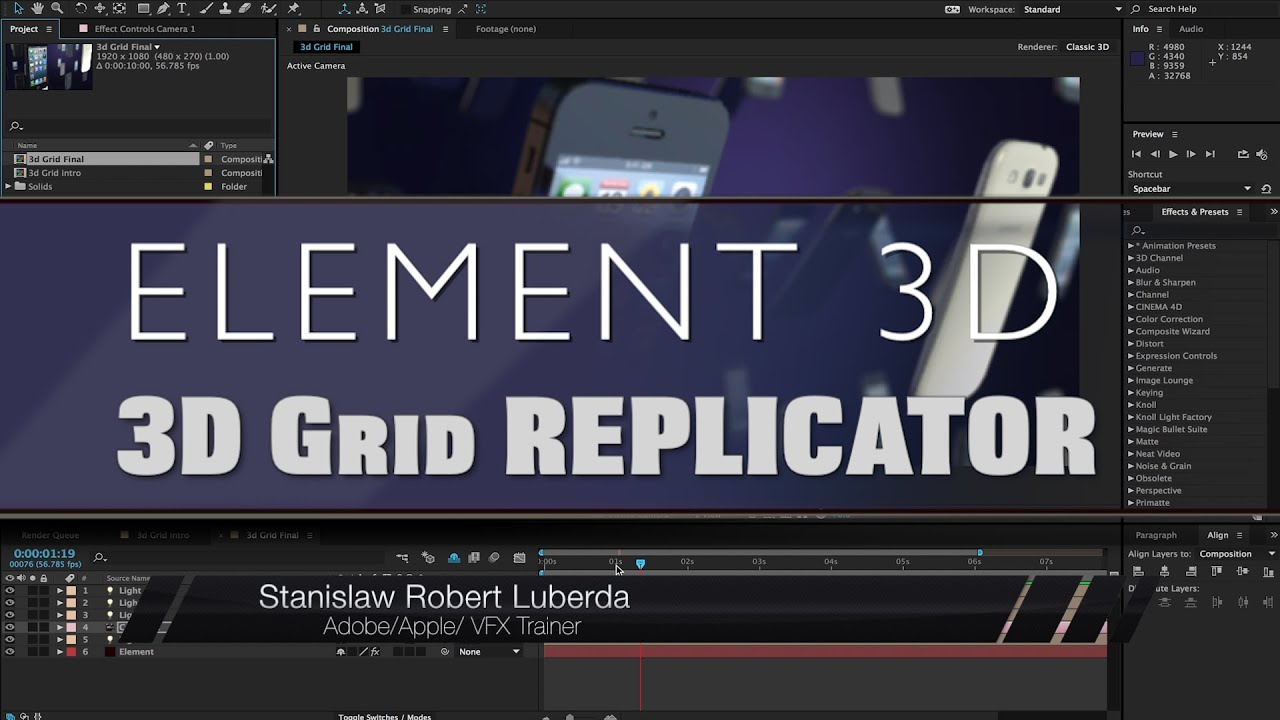Step to next frame in Preview

pyautogui.click(x=1191, y=154)
